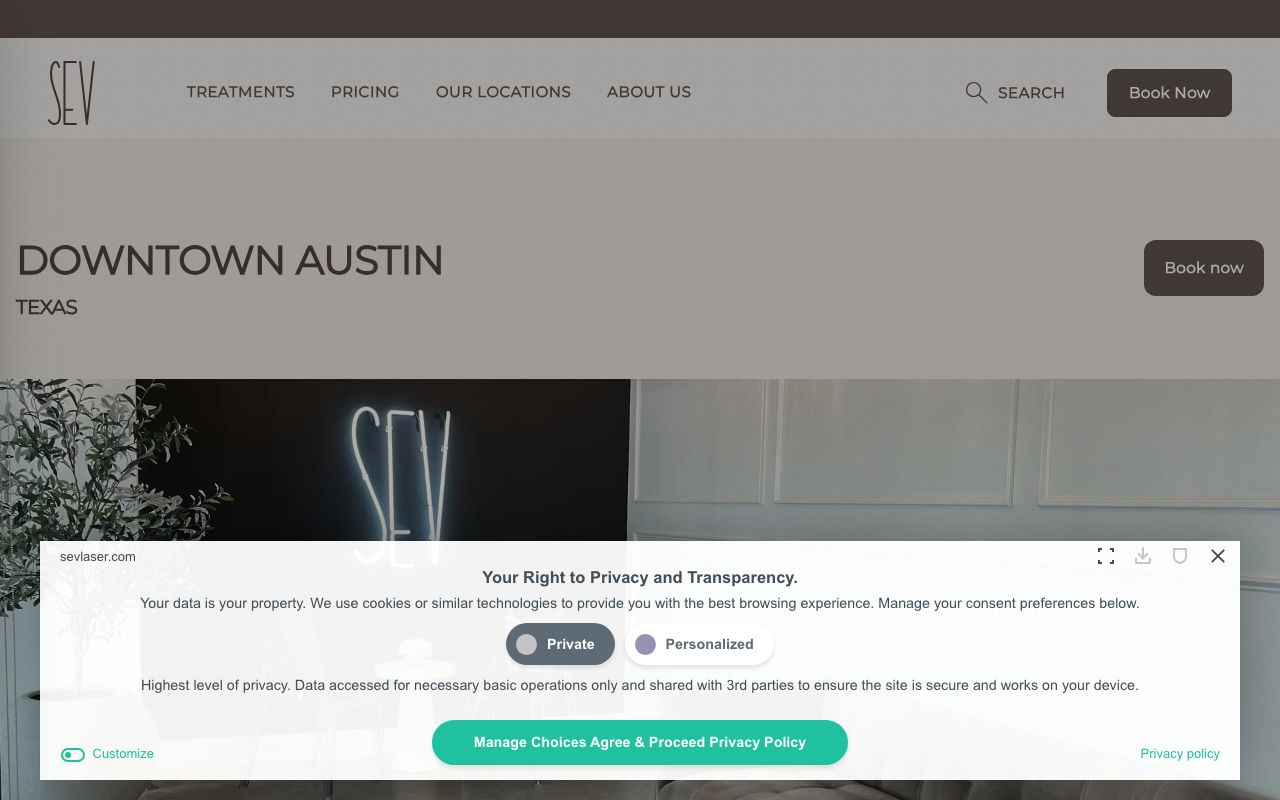Click the header Book Now button
This screenshot has height=800, width=1280.
[x=1169, y=93]
